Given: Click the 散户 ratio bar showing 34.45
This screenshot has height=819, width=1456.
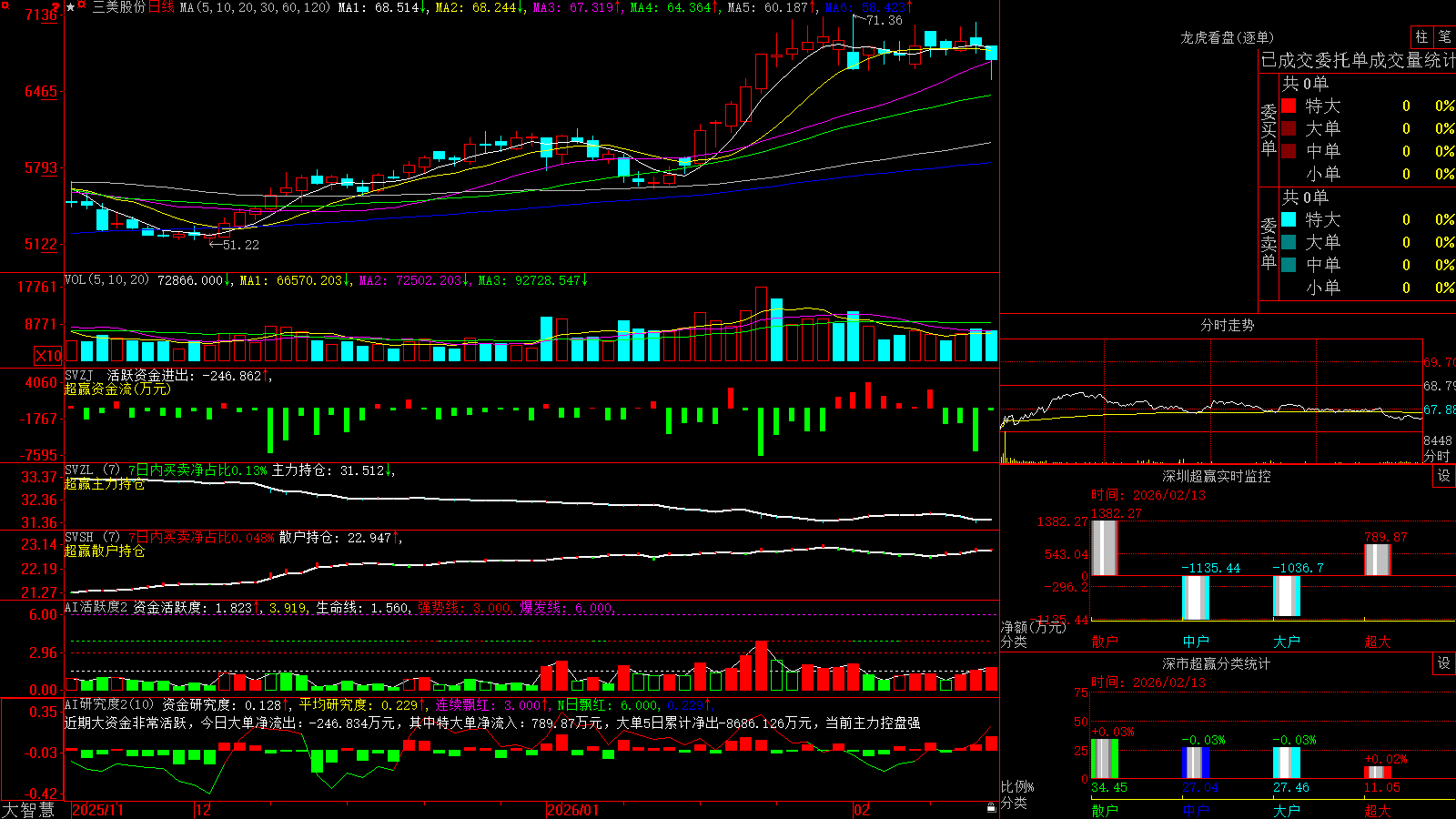Looking at the screenshot, I should pos(1105,759).
